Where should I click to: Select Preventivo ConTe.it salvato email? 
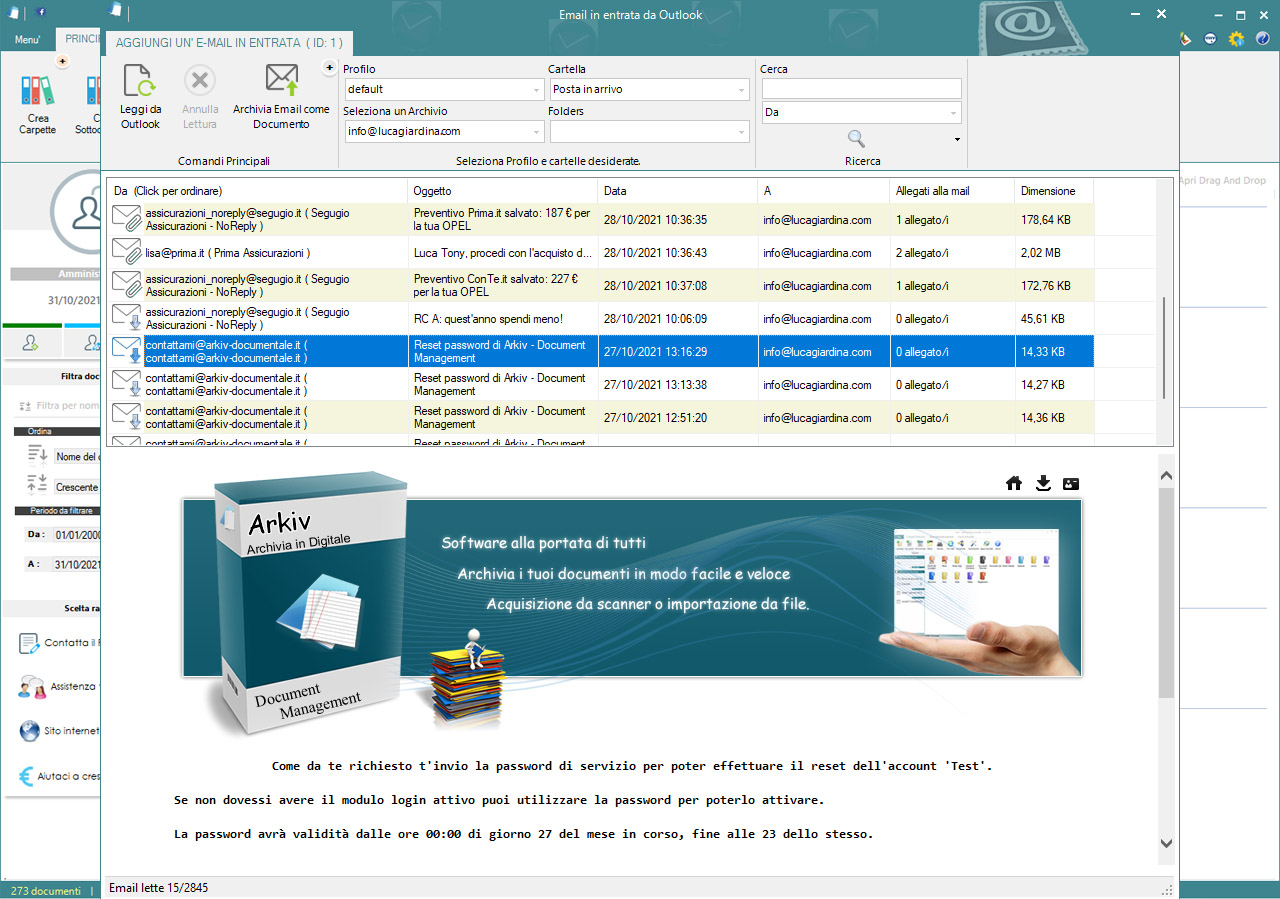coord(600,286)
